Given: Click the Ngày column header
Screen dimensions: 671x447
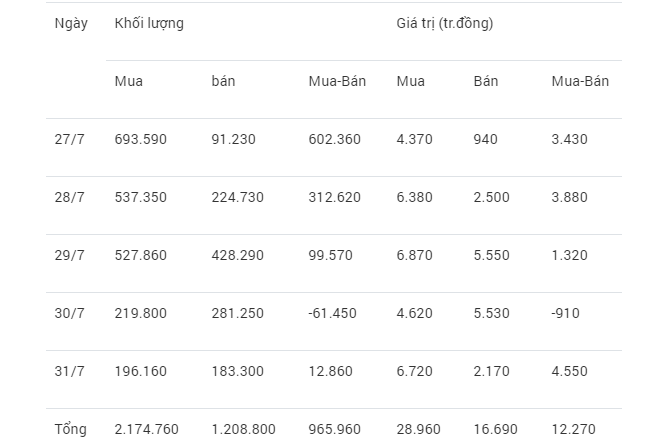Looking at the screenshot, I should (71, 24).
